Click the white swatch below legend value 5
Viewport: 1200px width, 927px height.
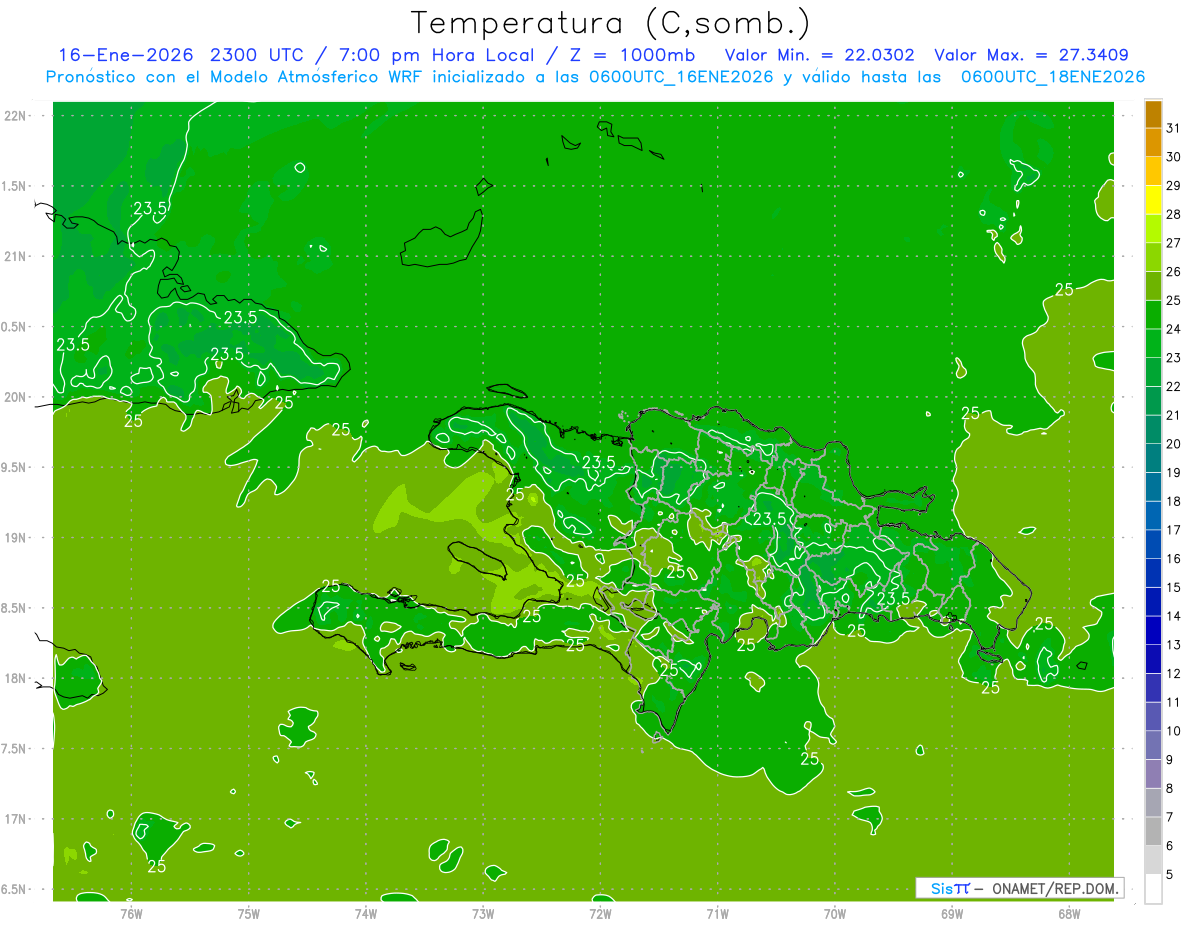tap(1153, 889)
